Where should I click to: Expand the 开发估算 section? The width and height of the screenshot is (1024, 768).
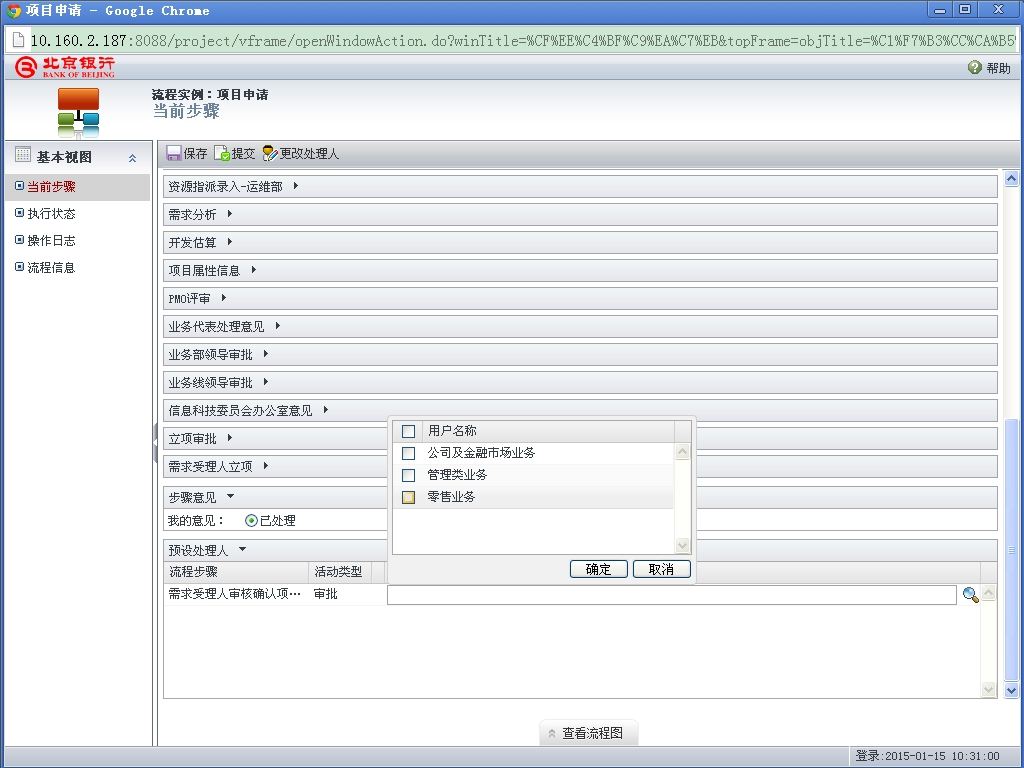(x=230, y=242)
